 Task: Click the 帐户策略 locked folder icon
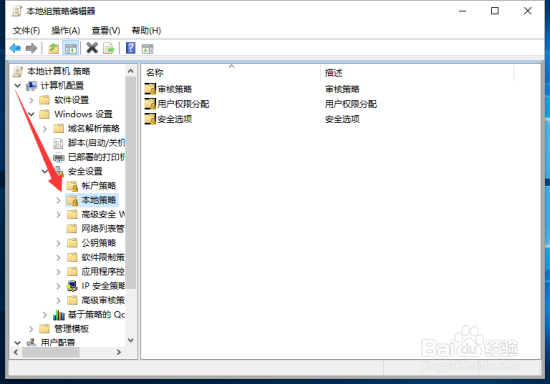pyautogui.click(x=72, y=186)
